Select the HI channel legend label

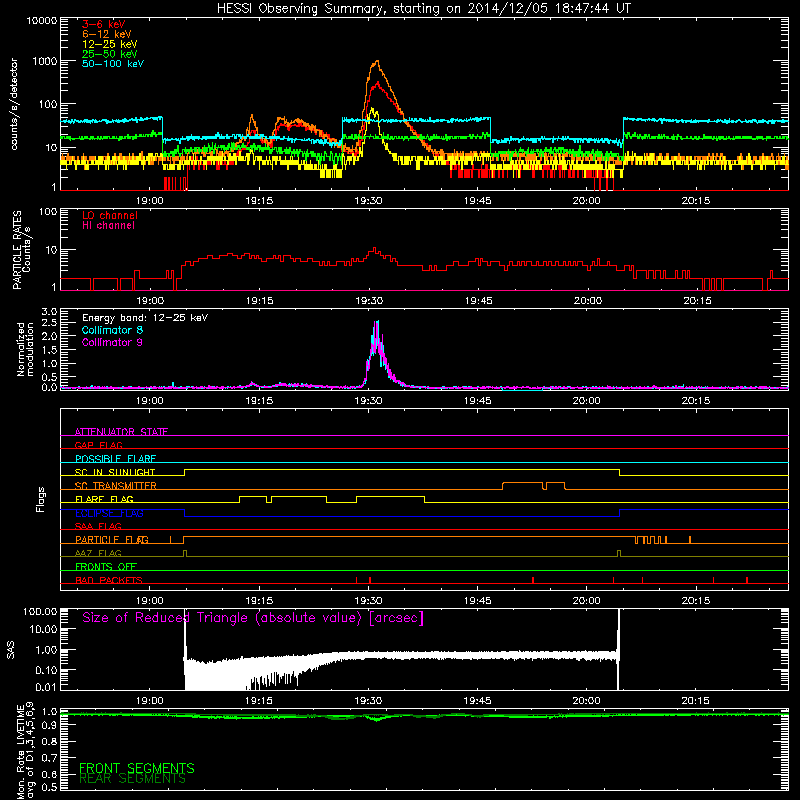click(x=108, y=226)
